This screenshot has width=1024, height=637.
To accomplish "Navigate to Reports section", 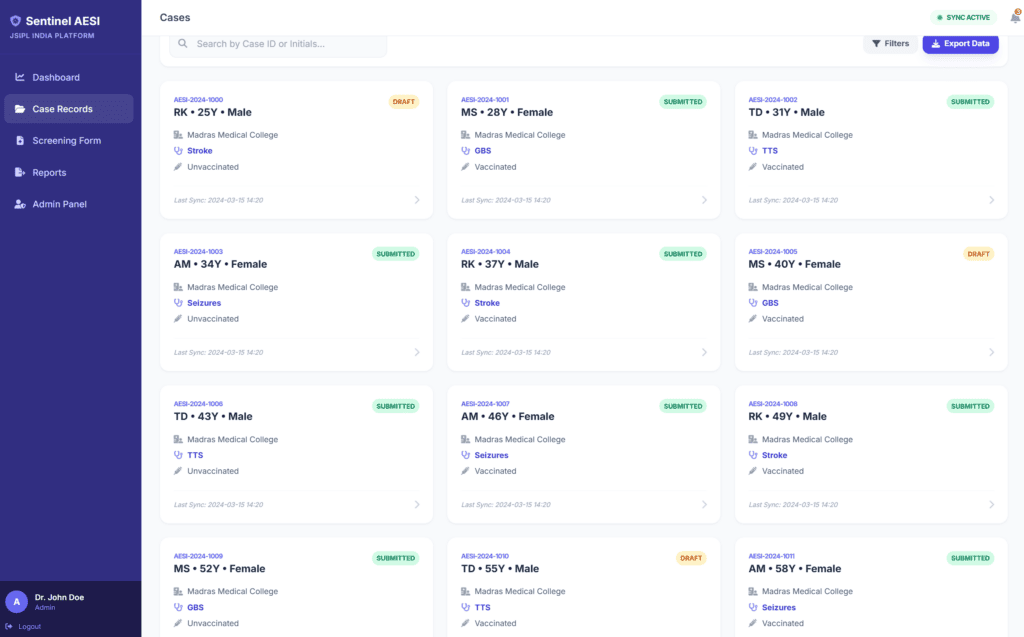I will pos(49,172).
